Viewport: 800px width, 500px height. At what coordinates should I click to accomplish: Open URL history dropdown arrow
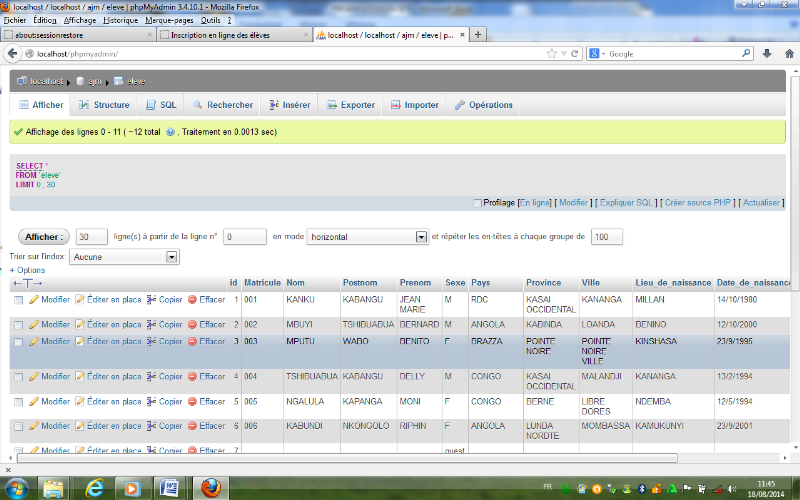click(x=564, y=54)
